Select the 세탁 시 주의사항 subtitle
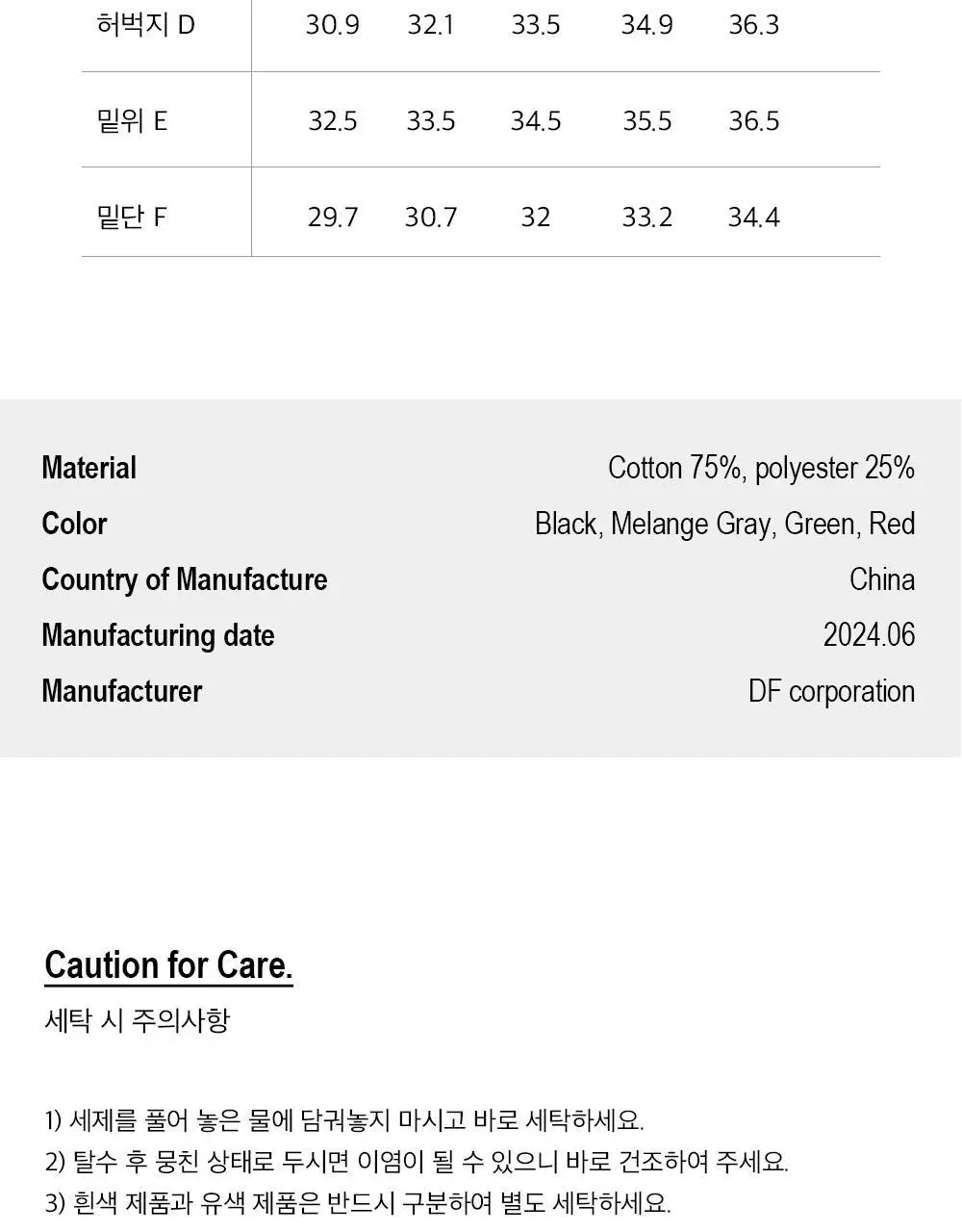This screenshot has height=1232, width=962. pos(138,1020)
